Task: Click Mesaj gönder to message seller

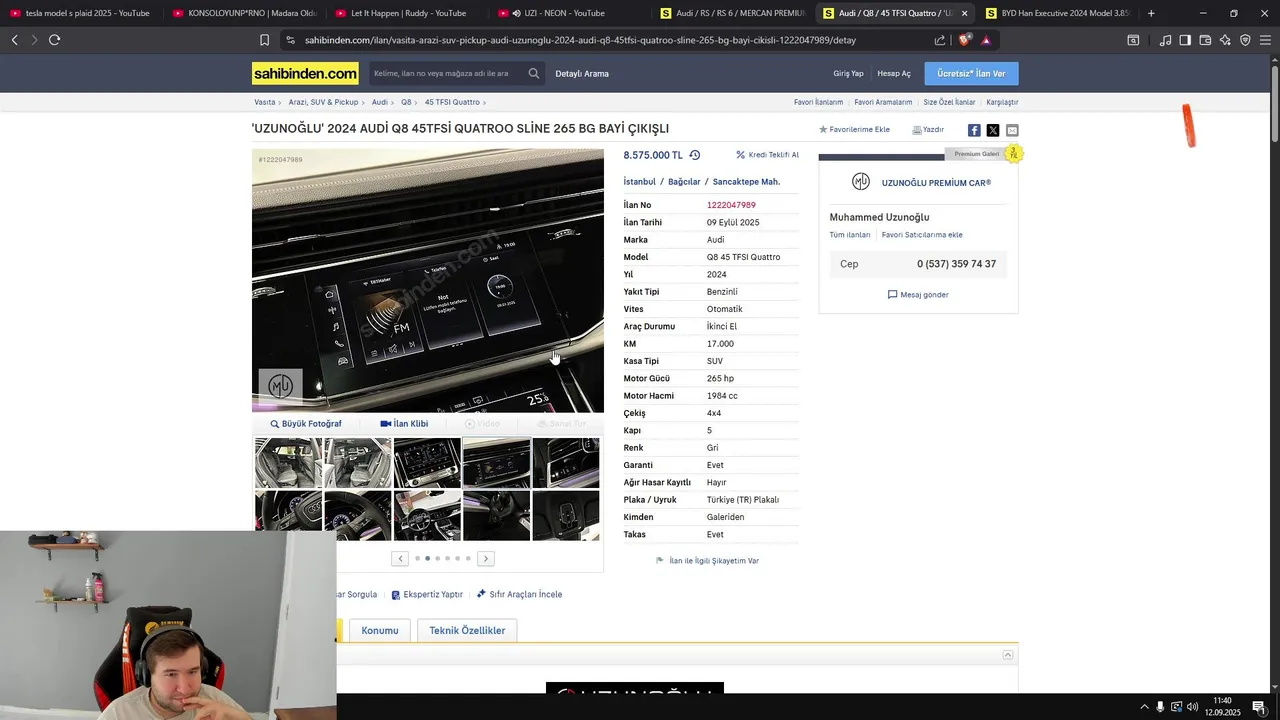Action: (918, 295)
